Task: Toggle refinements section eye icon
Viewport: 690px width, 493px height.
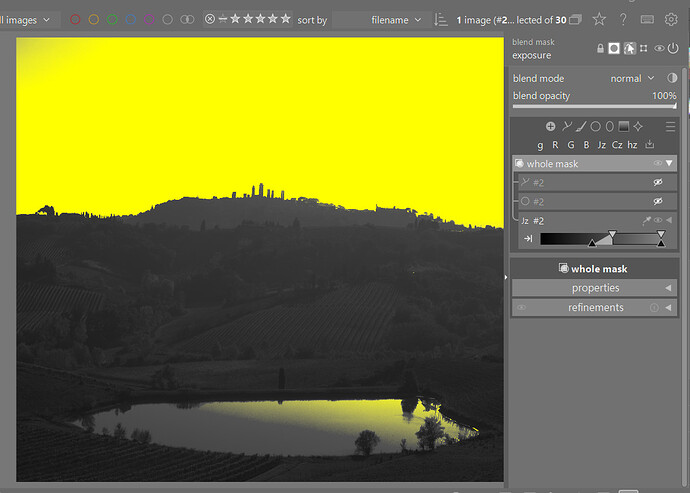Action: 521,308
